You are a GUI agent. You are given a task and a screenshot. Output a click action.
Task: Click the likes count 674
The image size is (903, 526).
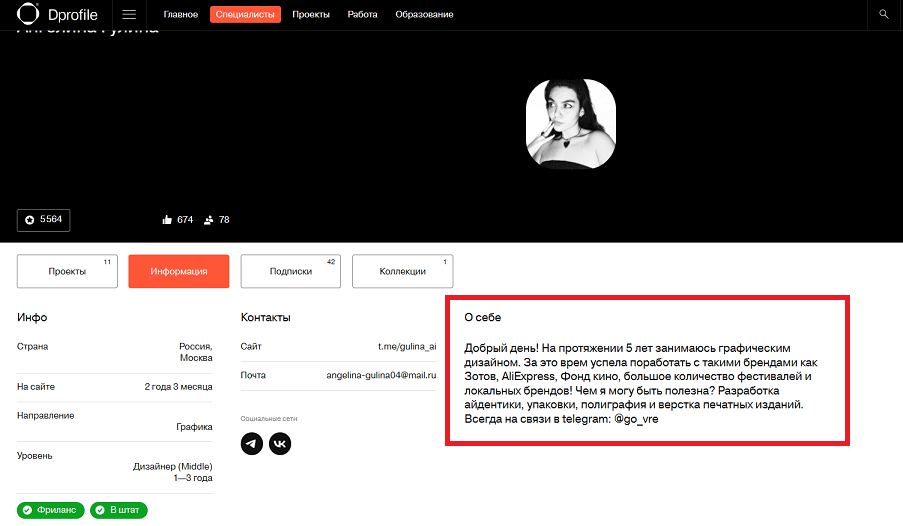pyautogui.click(x=185, y=220)
